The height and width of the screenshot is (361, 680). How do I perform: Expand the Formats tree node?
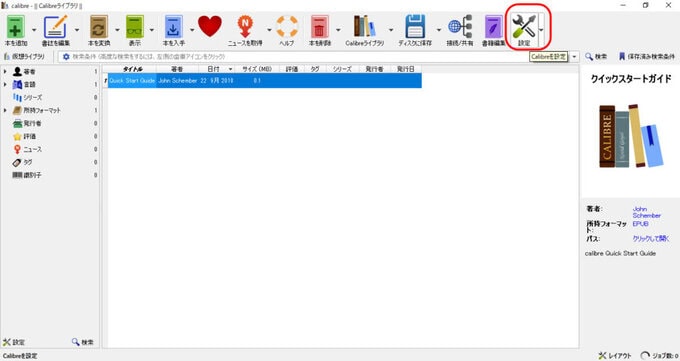pyautogui.click(x=5, y=110)
